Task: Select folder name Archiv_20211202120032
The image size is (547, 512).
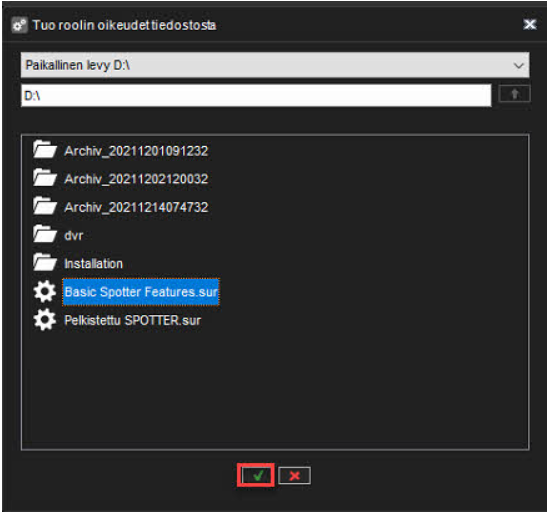Action: point(136,179)
